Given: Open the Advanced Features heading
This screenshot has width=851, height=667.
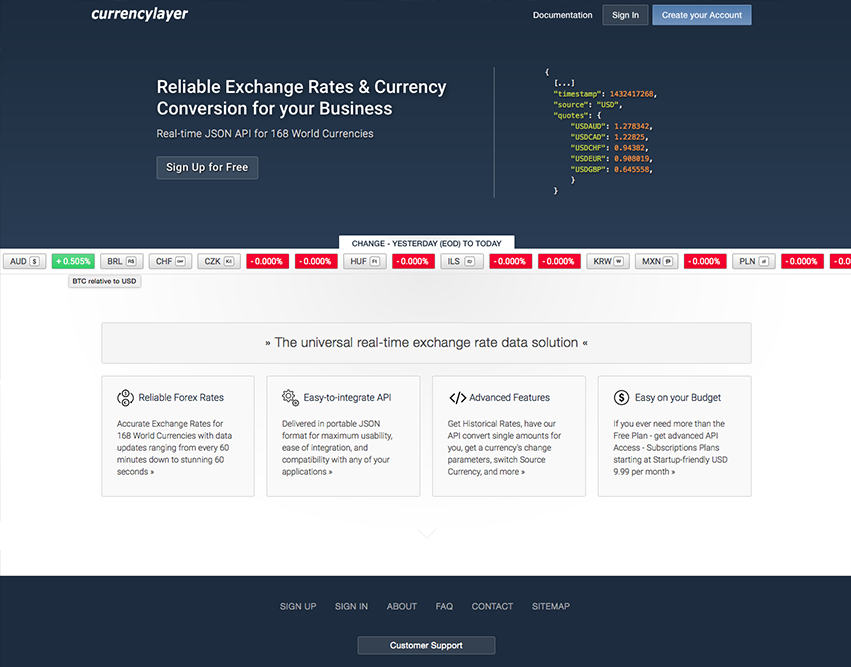Looking at the screenshot, I should [x=510, y=398].
